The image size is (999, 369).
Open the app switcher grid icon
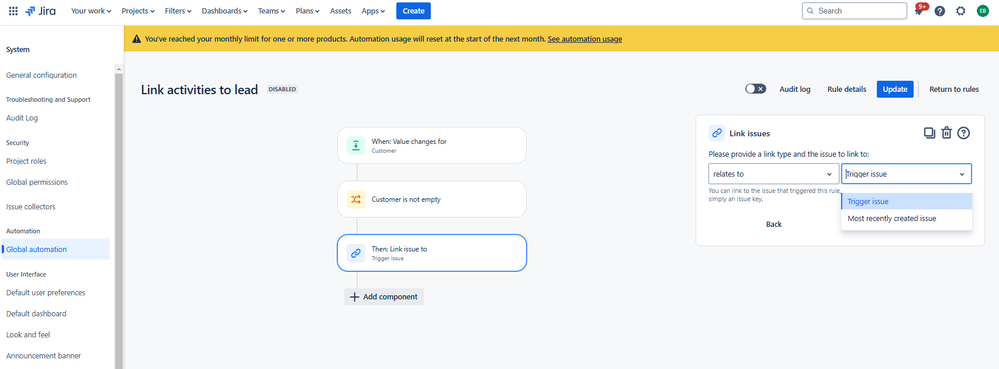13,11
